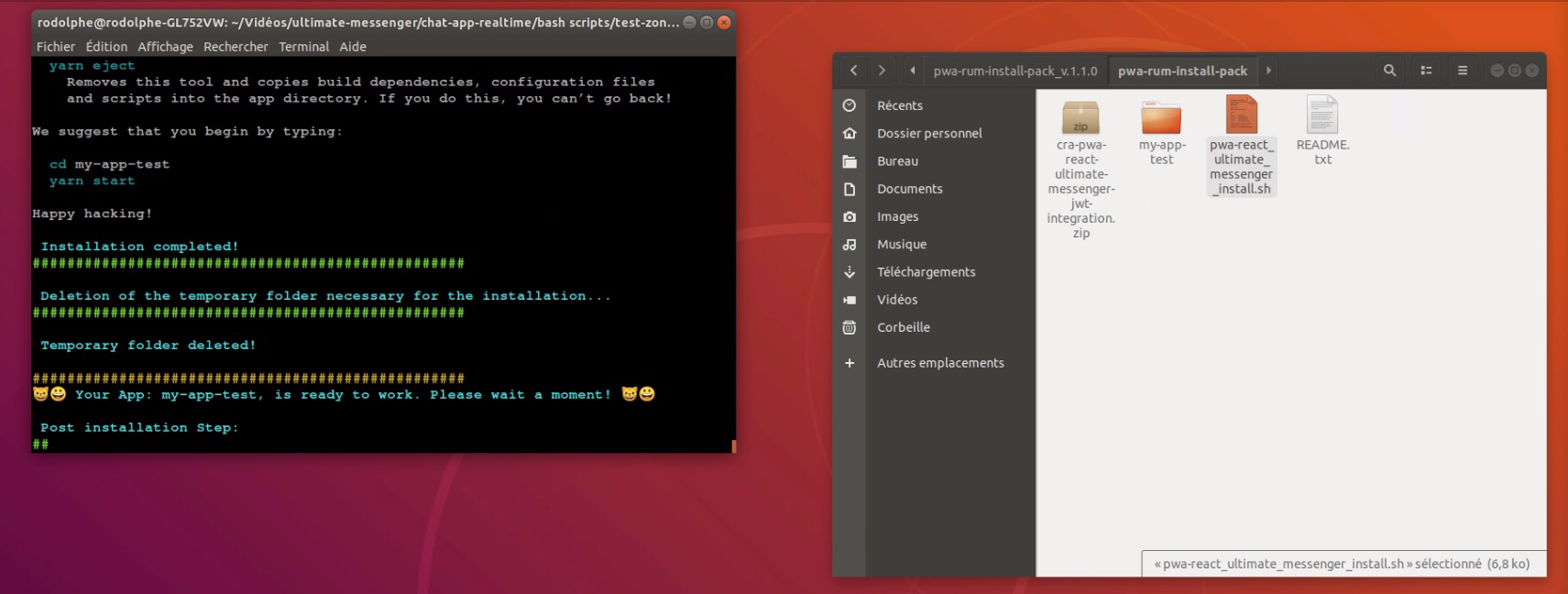The image size is (1568, 594).
Task: Open the hamburger menu in file manager
Action: (x=1463, y=71)
